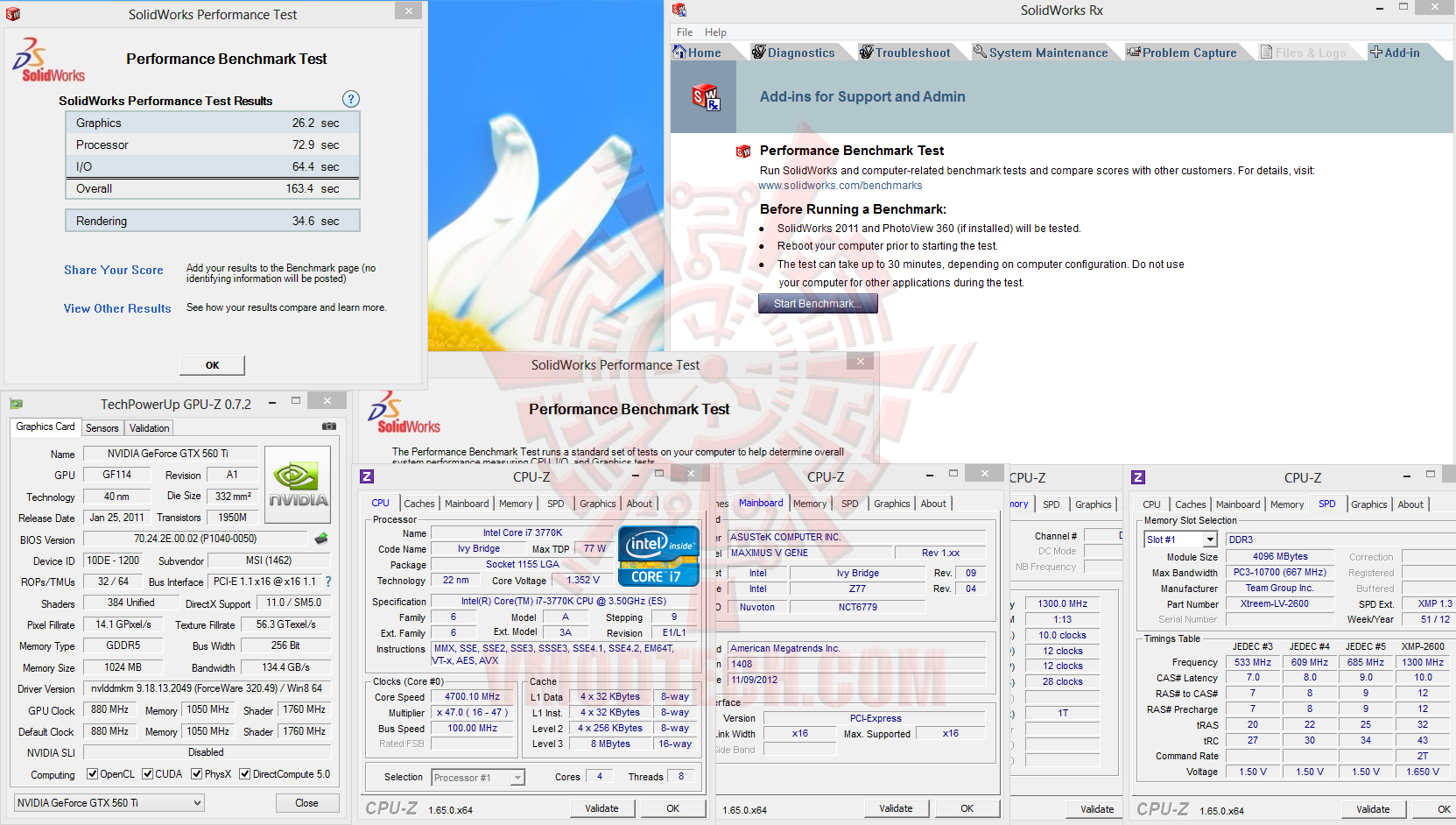Switch to the Sensors tab in GPU-Z
Viewport: 1456px width, 825px height.
(102, 428)
